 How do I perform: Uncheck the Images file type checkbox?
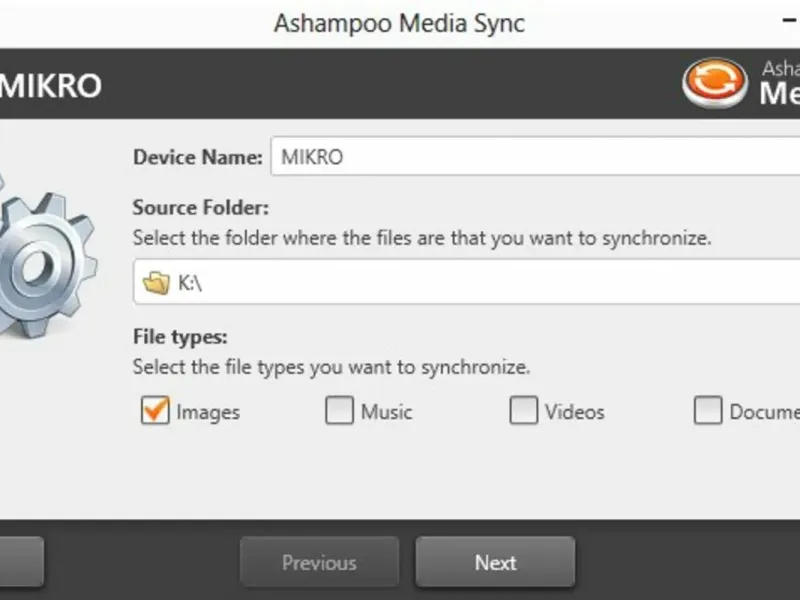coord(155,411)
